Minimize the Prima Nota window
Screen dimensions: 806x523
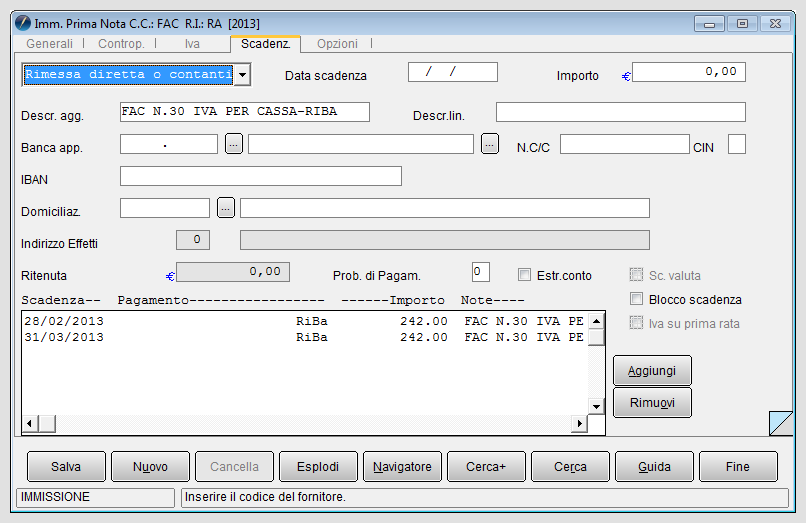tap(709, 24)
